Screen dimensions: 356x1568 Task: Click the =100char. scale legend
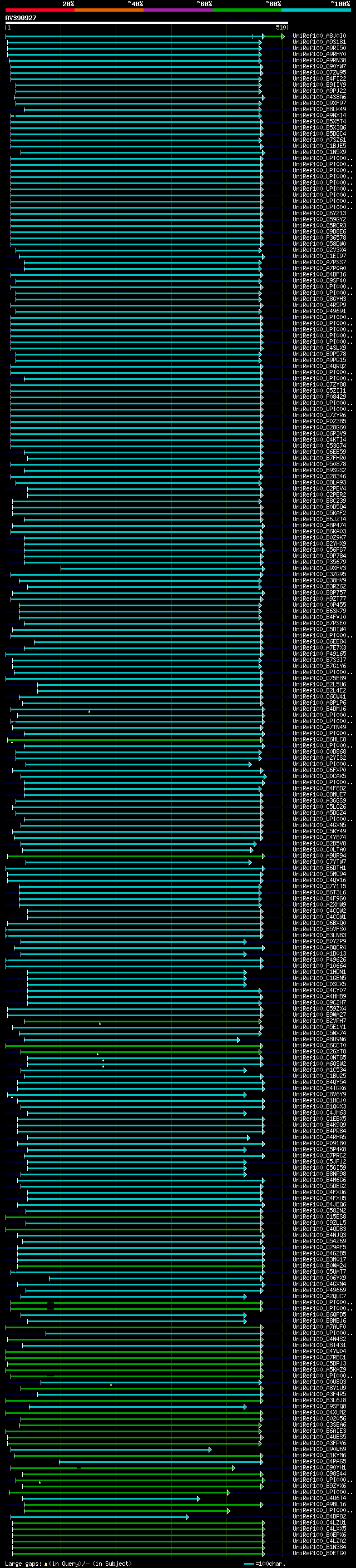pos(264,1563)
